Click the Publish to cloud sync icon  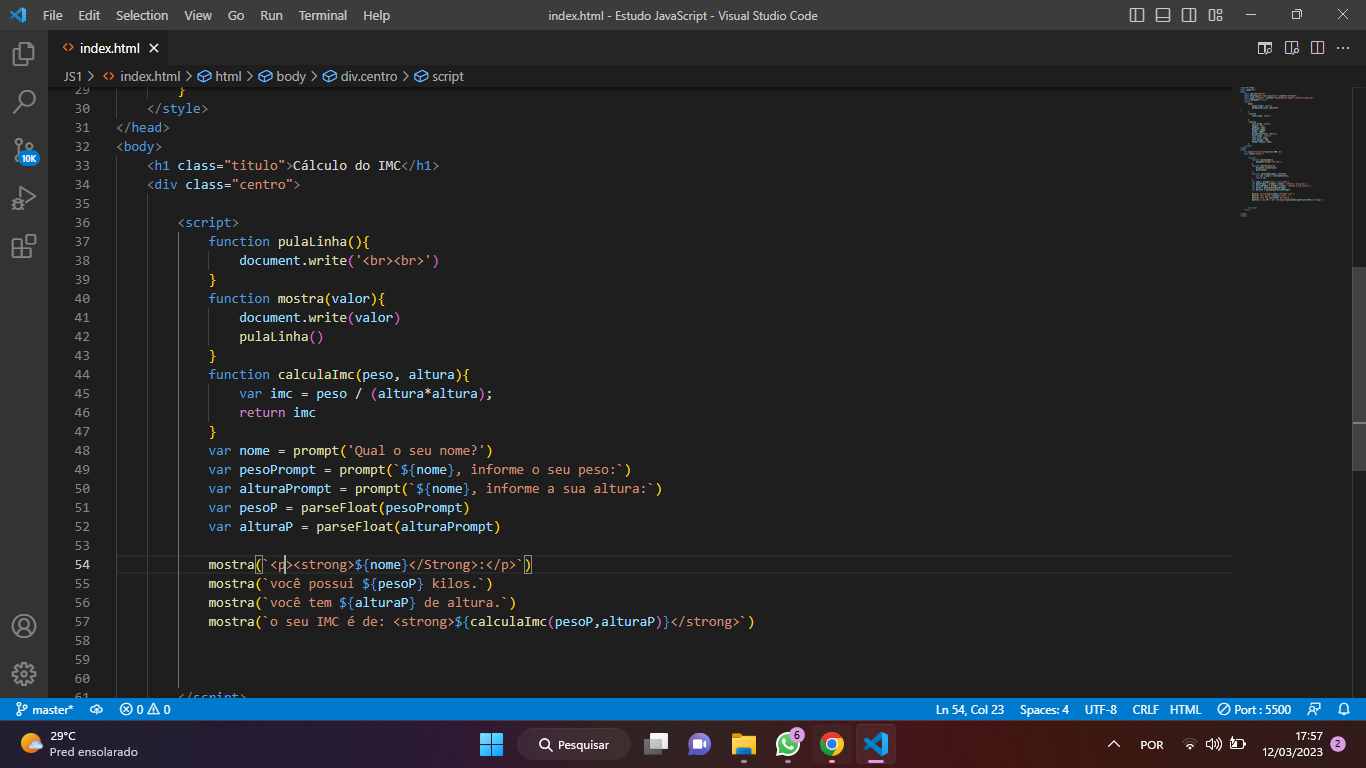[97, 709]
